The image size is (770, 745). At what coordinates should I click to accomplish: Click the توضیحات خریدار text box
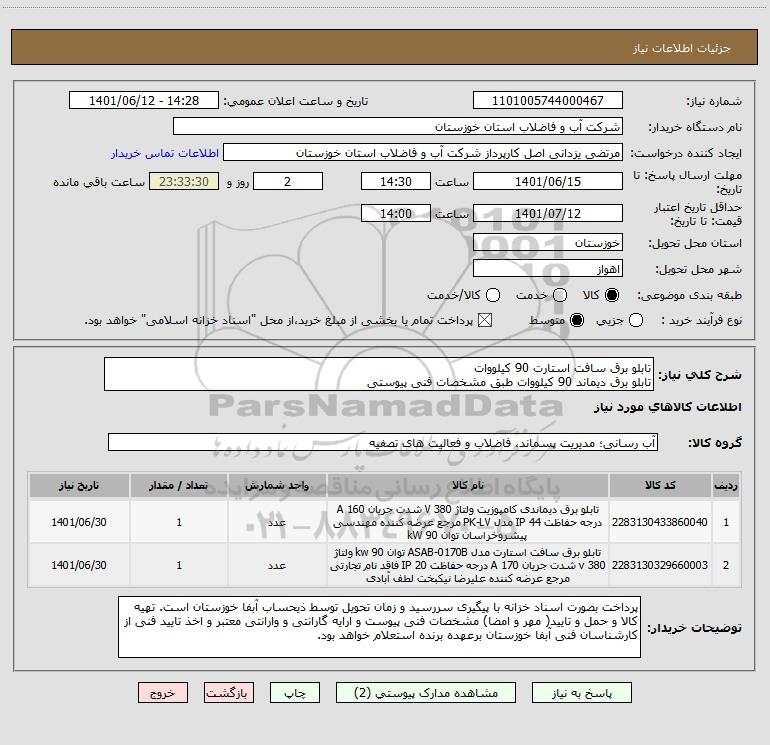[379, 627]
